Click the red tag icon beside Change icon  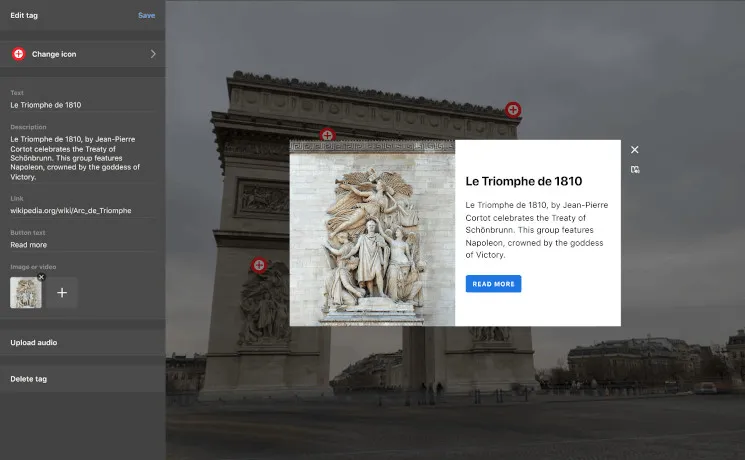(18, 54)
